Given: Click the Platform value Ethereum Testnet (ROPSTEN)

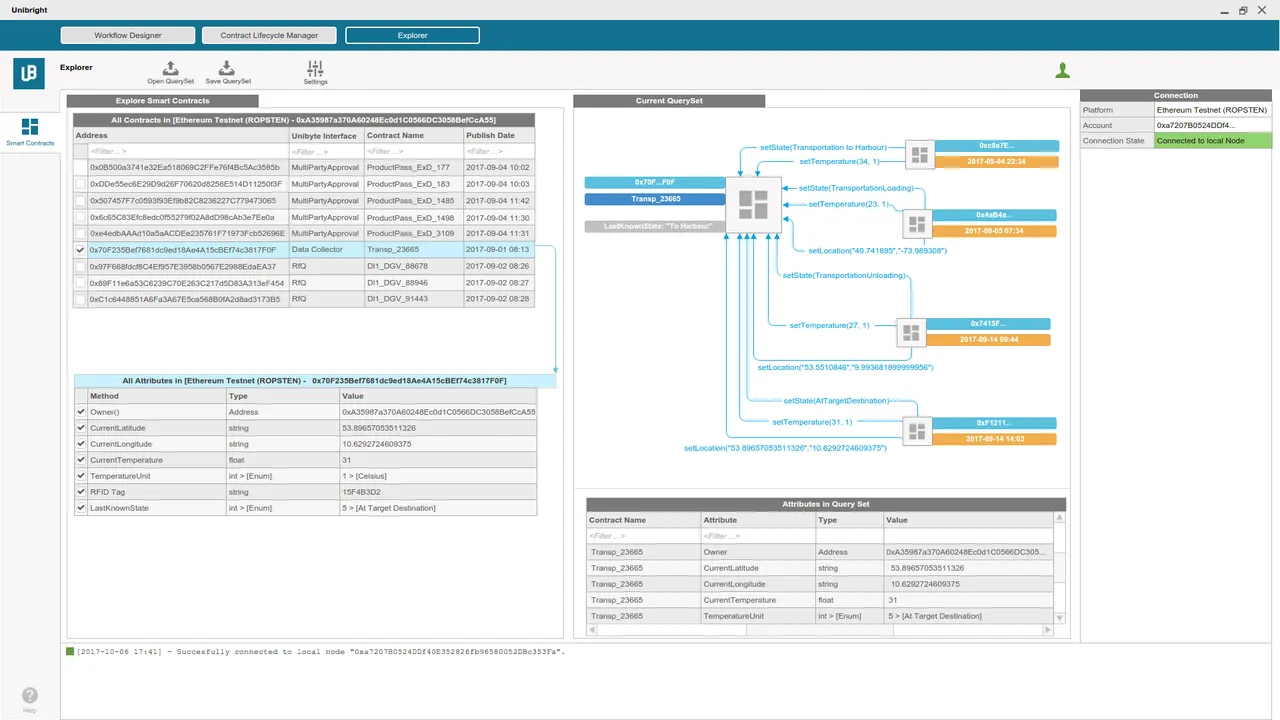Looking at the screenshot, I should [x=1212, y=110].
